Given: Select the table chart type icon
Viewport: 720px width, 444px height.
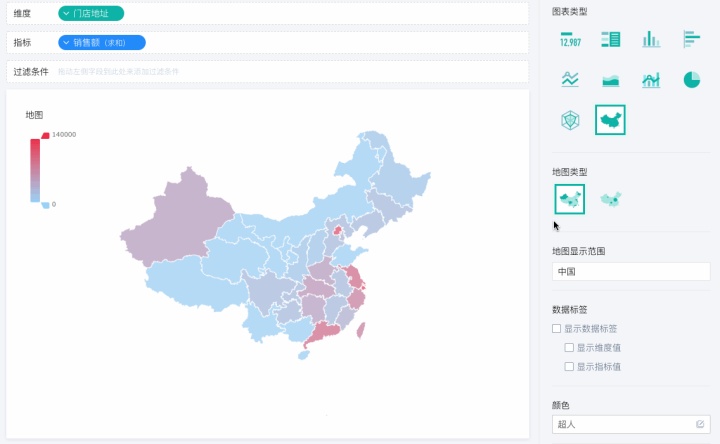Looking at the screenshot, I should pos(610,39).
